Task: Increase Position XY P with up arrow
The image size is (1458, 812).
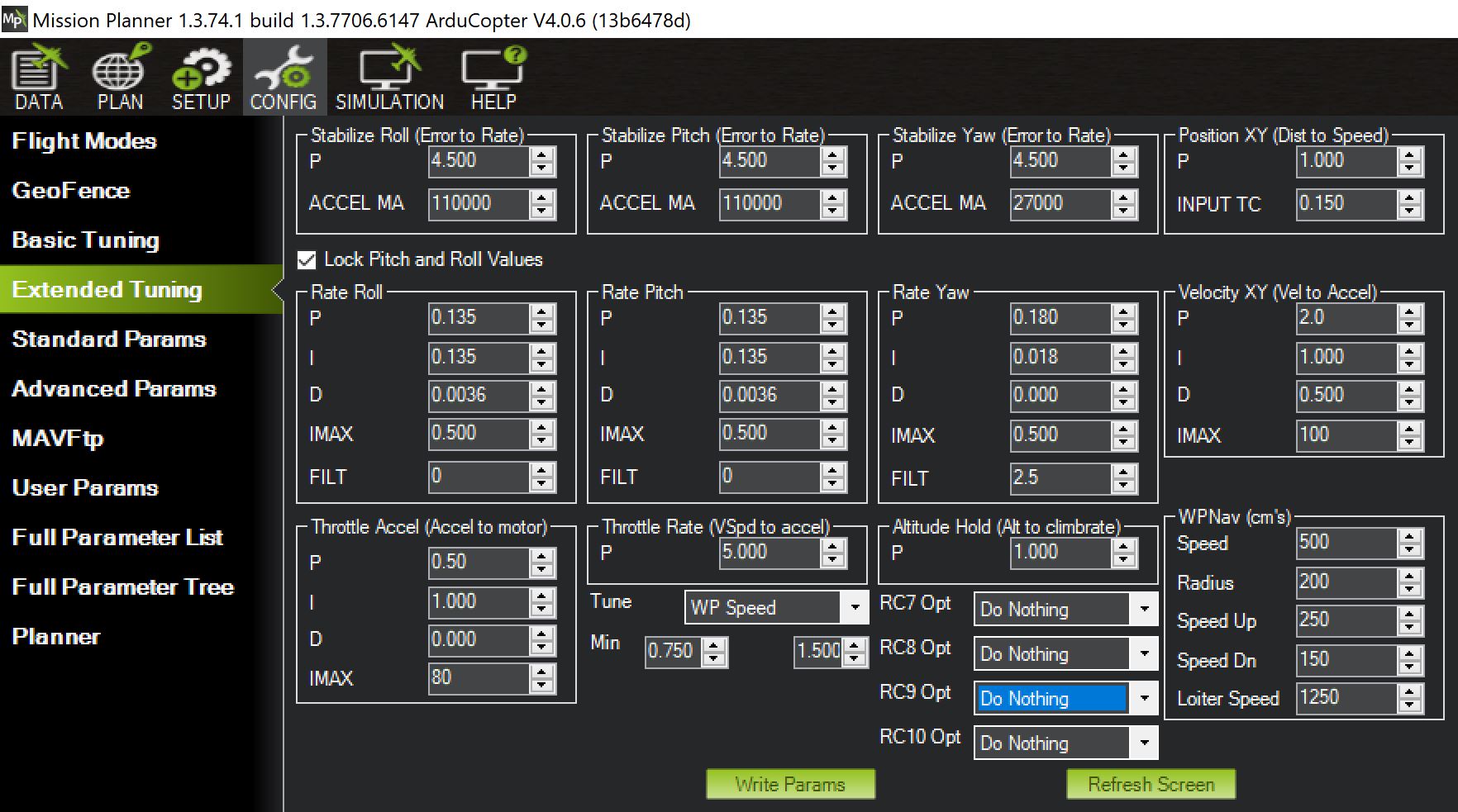Action: [1410, 154]
